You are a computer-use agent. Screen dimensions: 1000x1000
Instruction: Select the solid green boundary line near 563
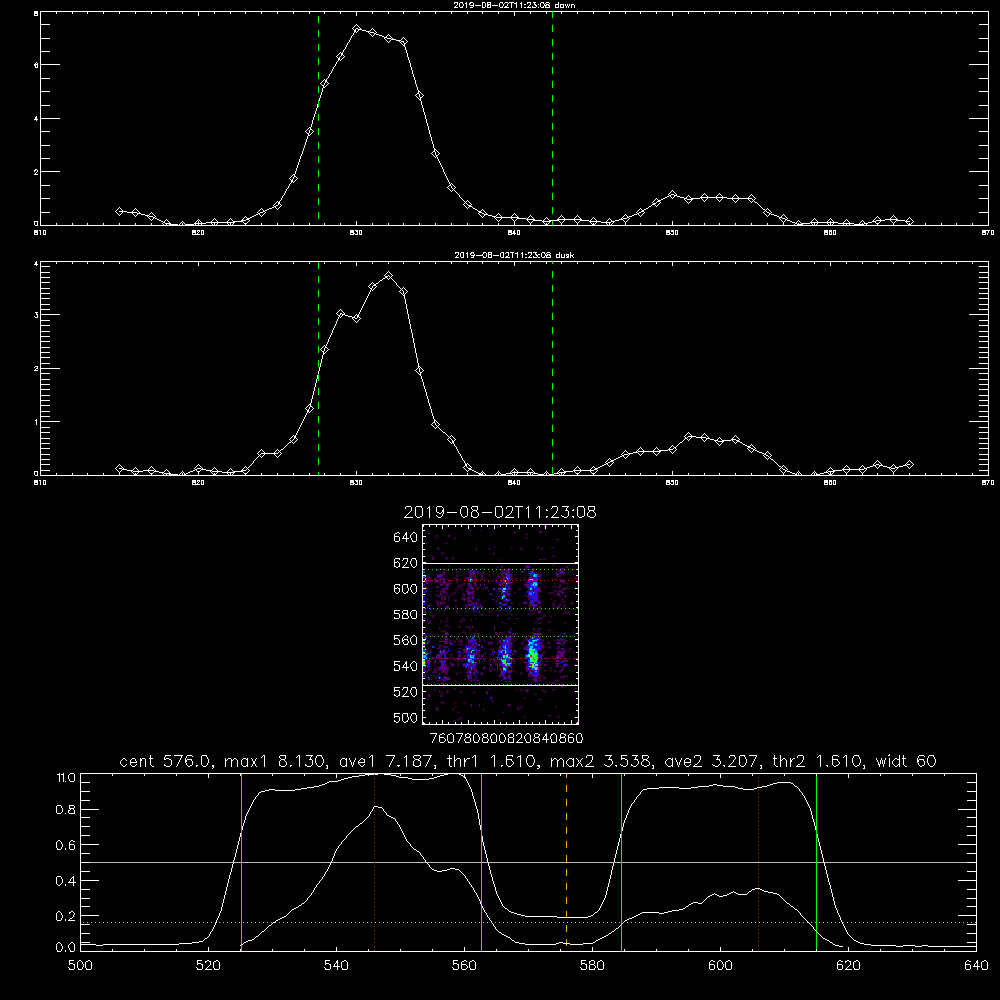[482, 861]
